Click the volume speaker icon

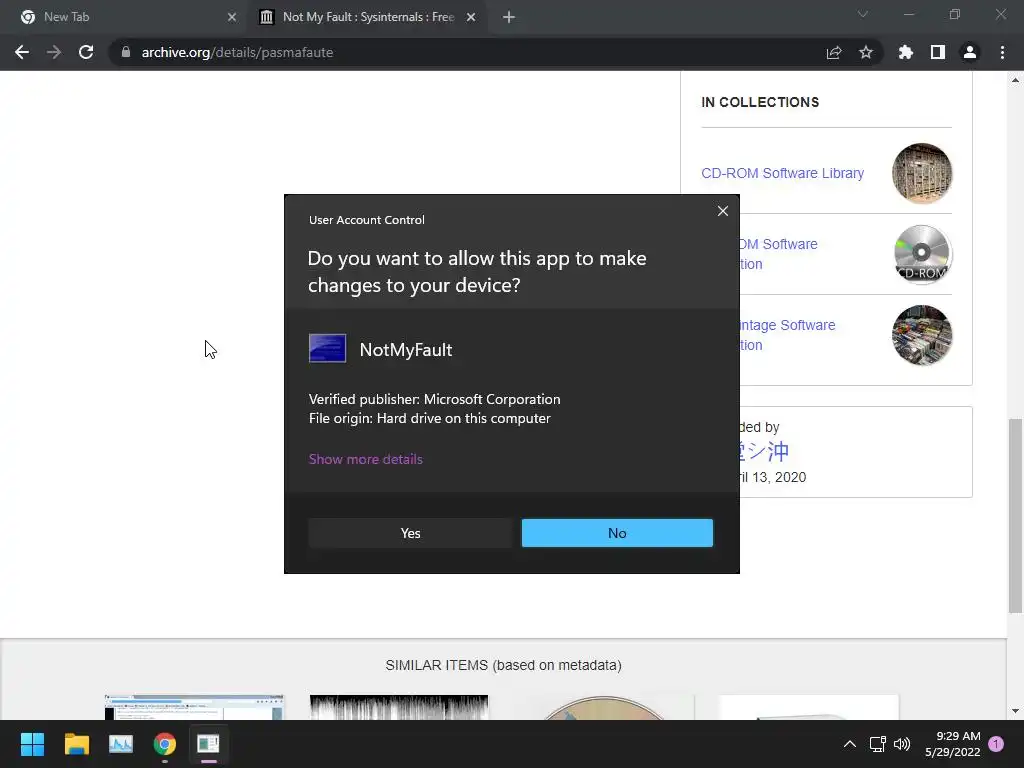902,744
